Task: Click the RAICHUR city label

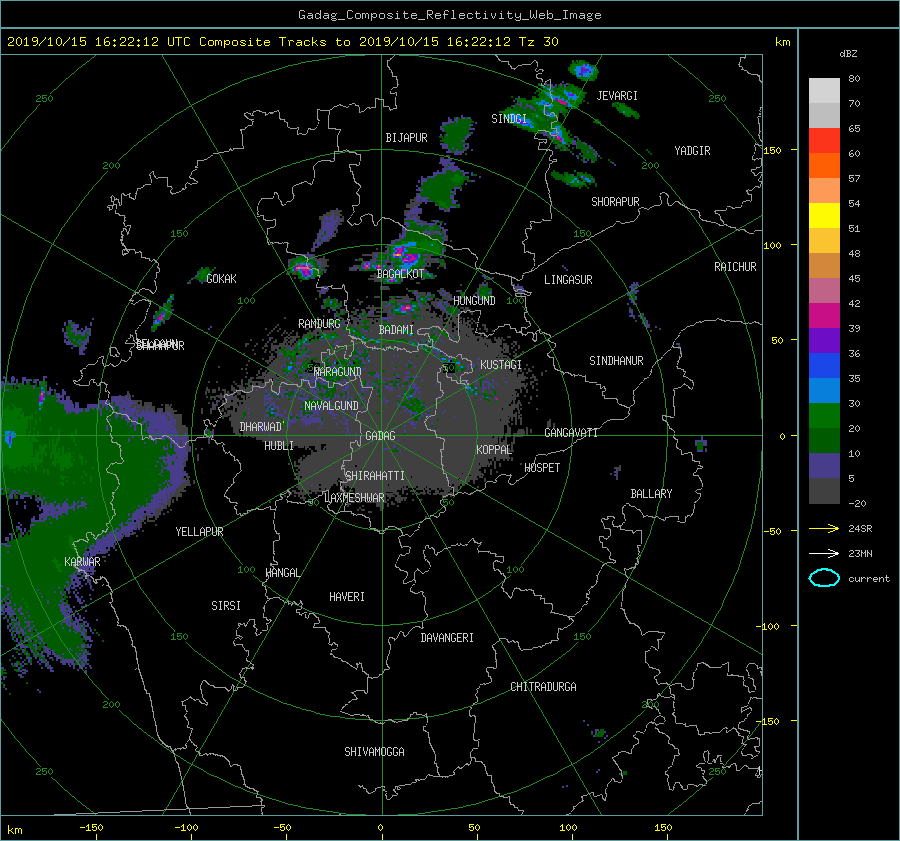Action: point(735,267)
